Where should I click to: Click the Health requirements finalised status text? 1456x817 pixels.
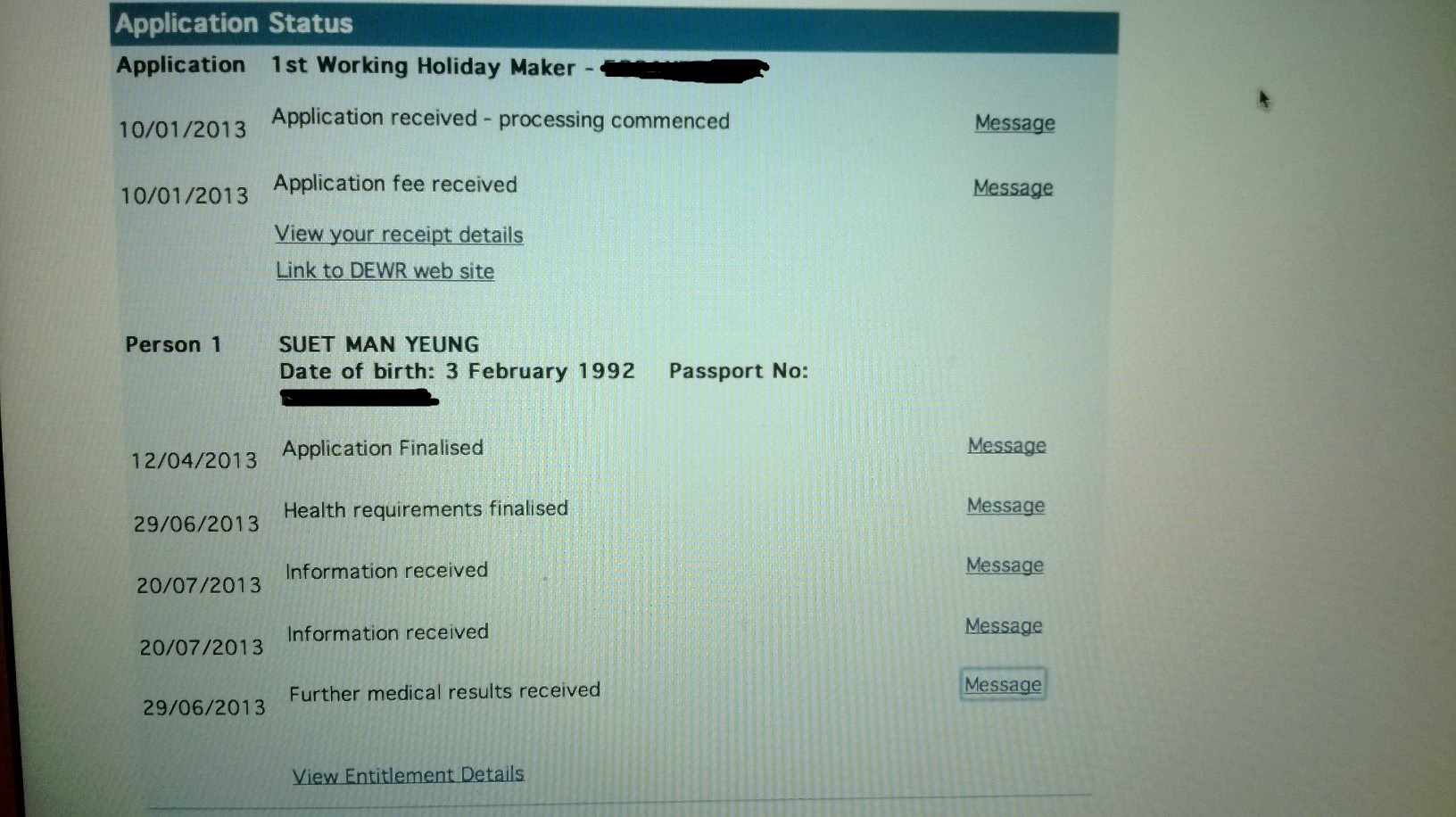point(426,509)
